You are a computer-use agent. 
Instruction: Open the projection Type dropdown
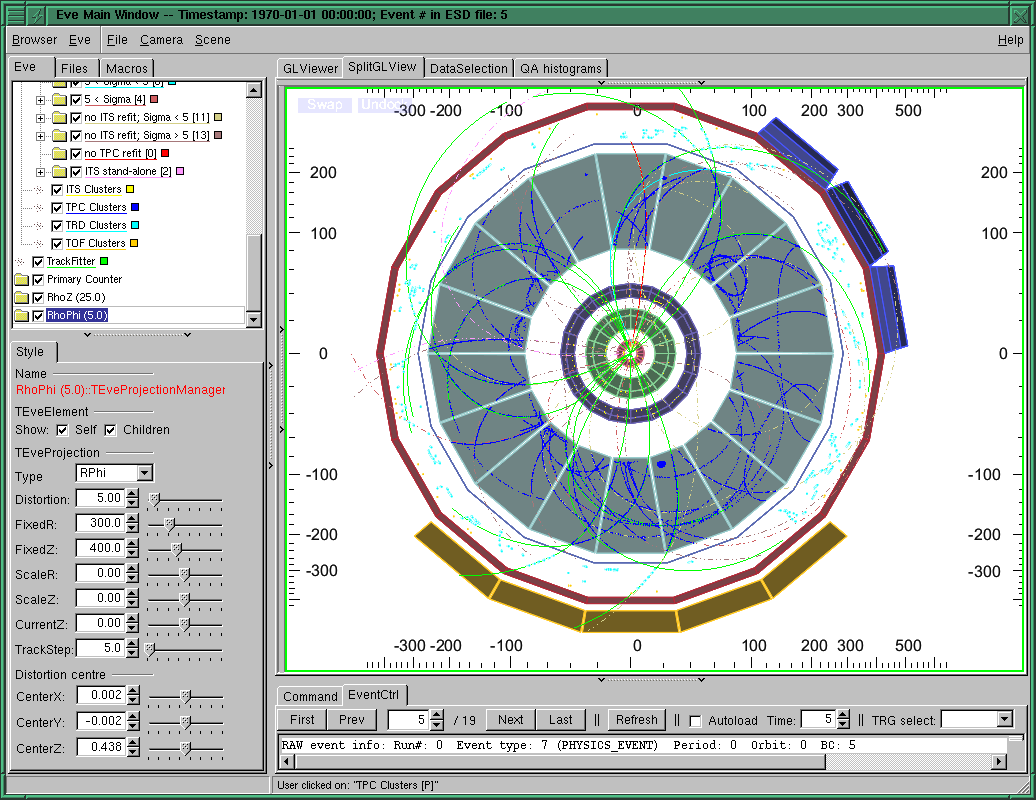tap(145, 473)
